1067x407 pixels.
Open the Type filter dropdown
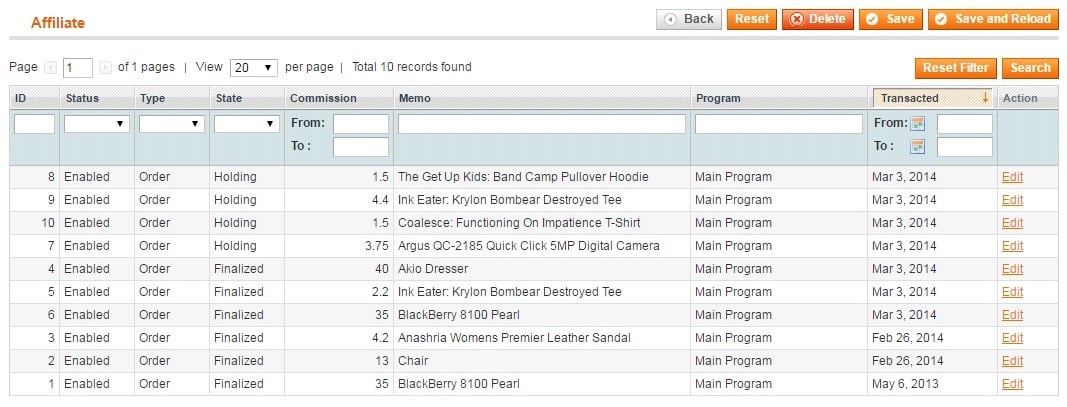point(171,124)
